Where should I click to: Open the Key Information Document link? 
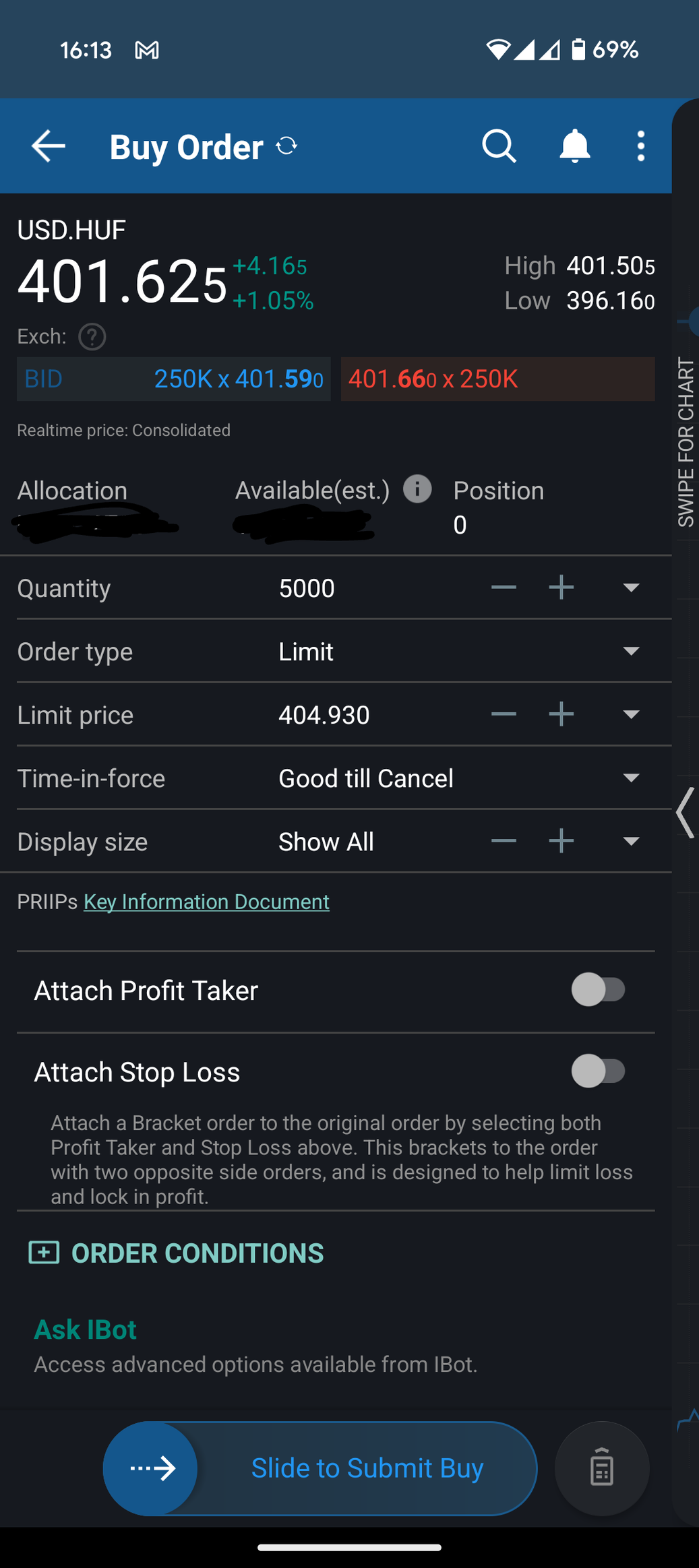click(x=206, y=902)
